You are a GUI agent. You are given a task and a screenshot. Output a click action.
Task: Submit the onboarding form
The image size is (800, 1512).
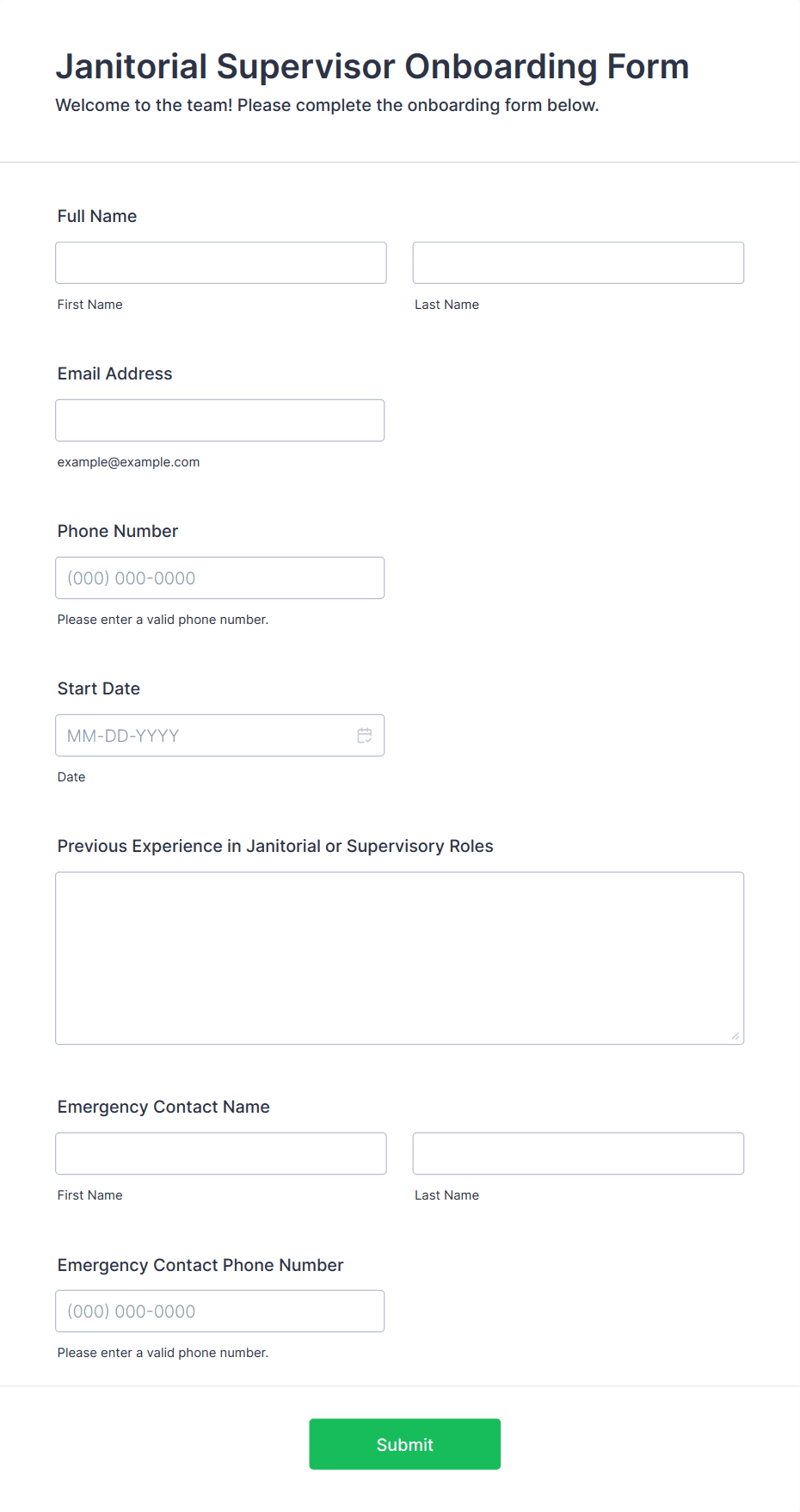(x=405, y=1444)
